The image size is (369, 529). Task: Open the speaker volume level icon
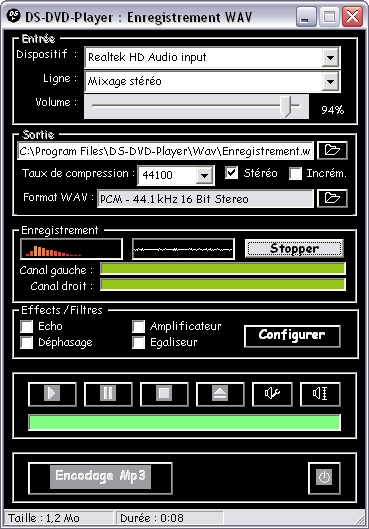pyautogui.click(x=320, y=393)
